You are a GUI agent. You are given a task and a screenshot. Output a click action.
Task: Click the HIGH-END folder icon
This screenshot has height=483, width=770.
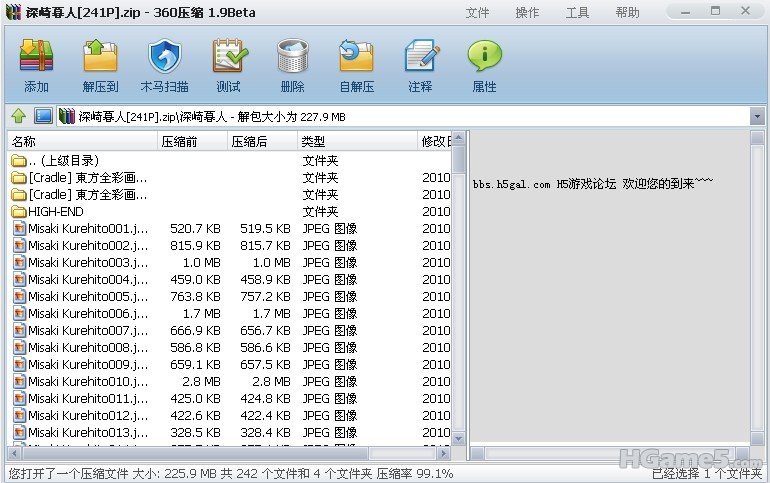tap(19, 212)
